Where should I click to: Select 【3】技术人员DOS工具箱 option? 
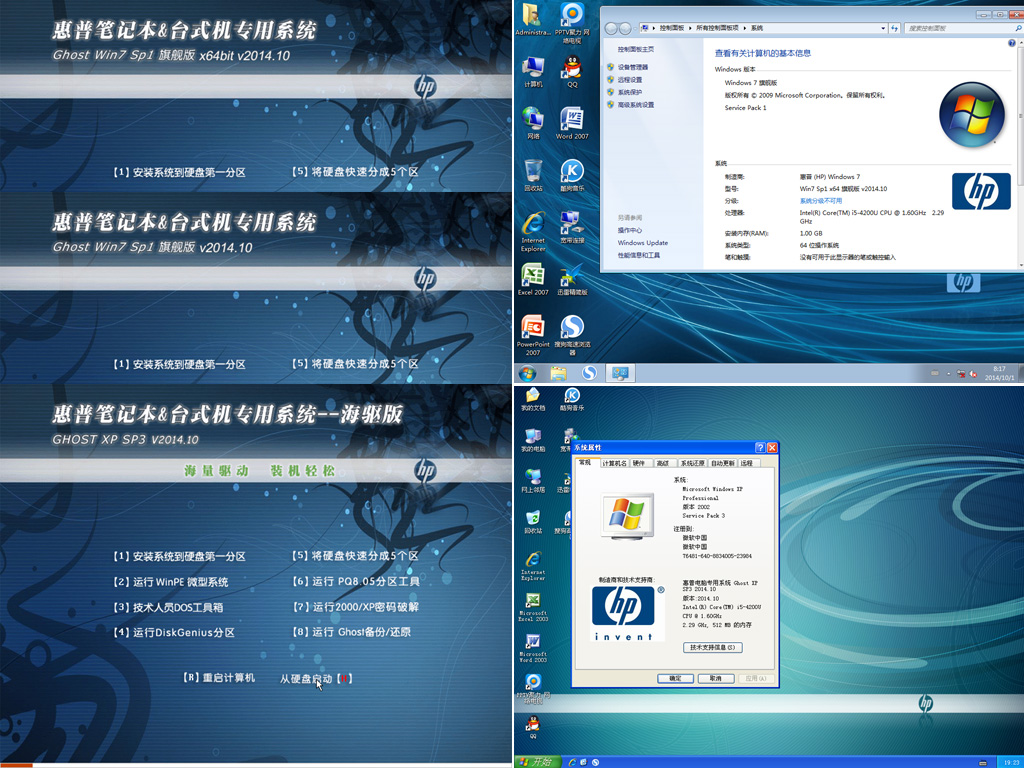click(168, 607)
